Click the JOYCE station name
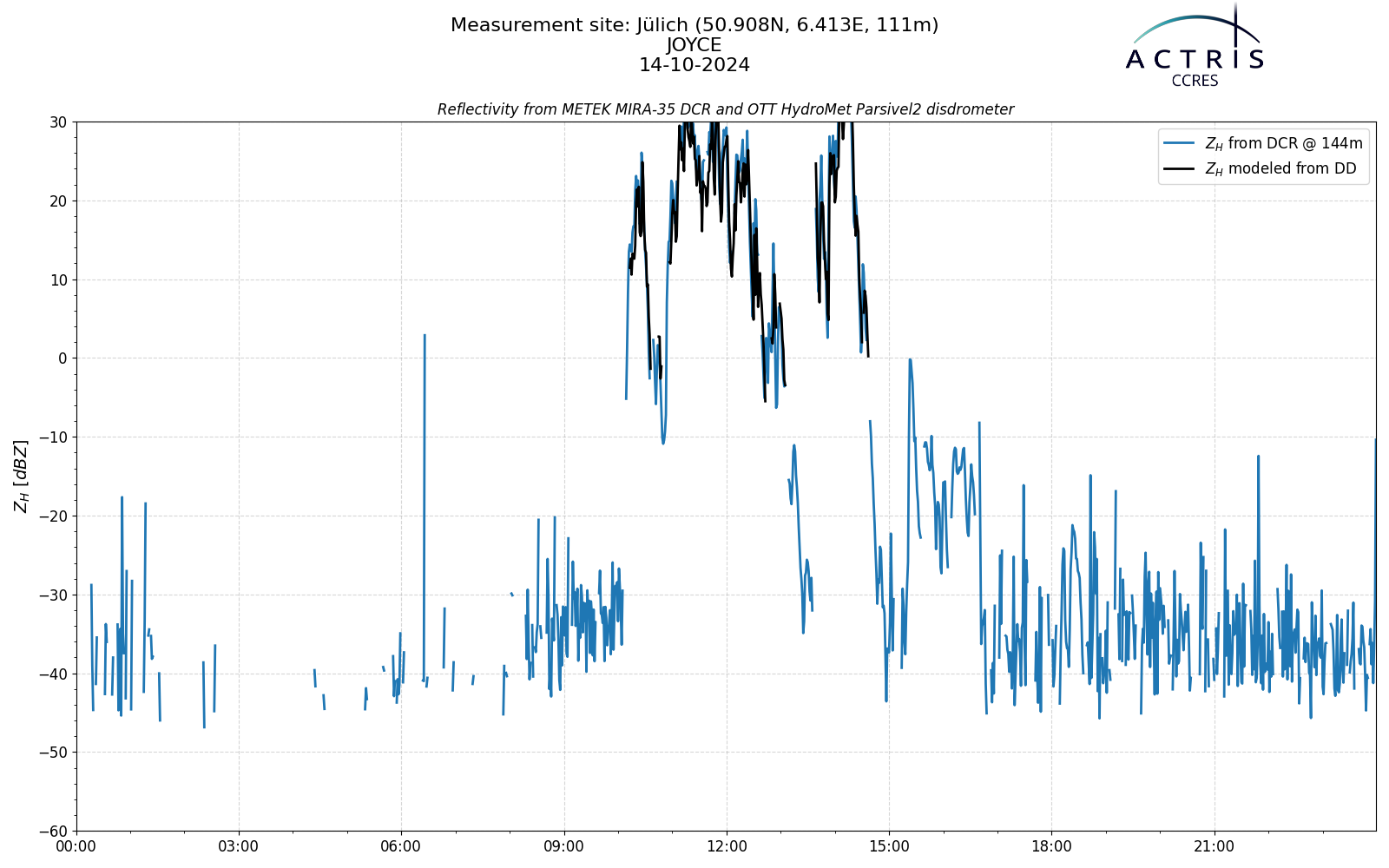This screenshot has width=1389, height=868. (694, 45)
